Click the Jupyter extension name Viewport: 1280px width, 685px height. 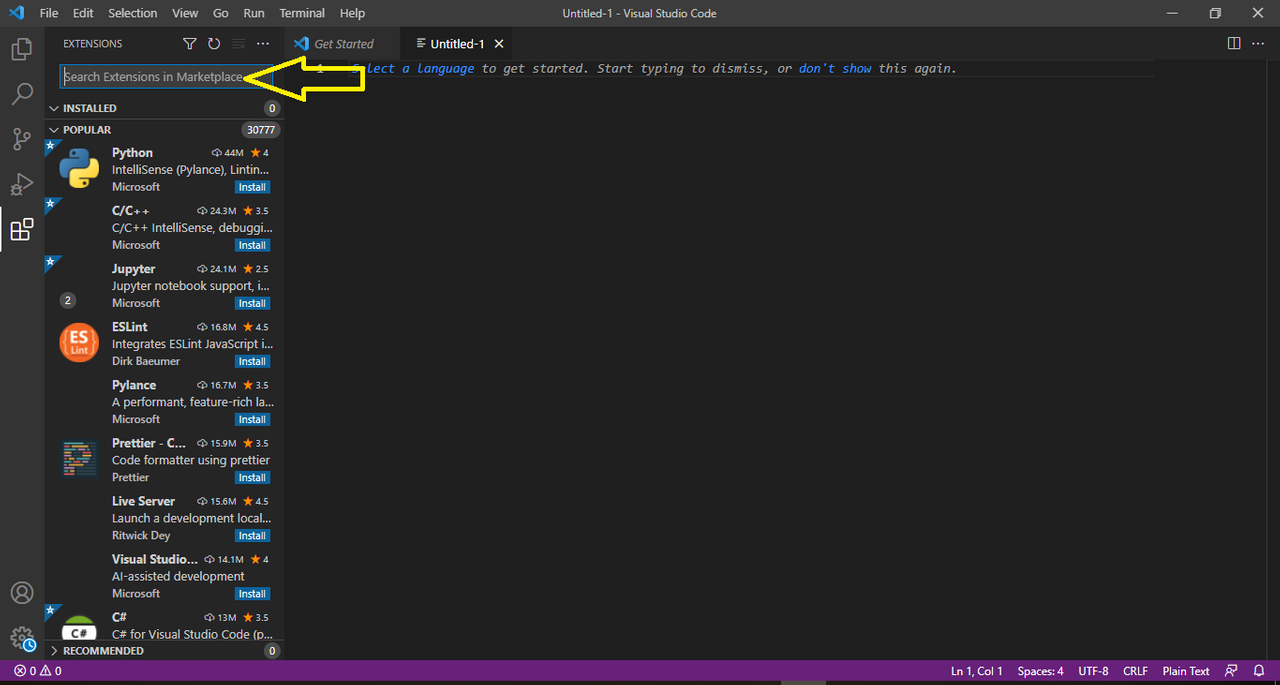pos(134,269)
